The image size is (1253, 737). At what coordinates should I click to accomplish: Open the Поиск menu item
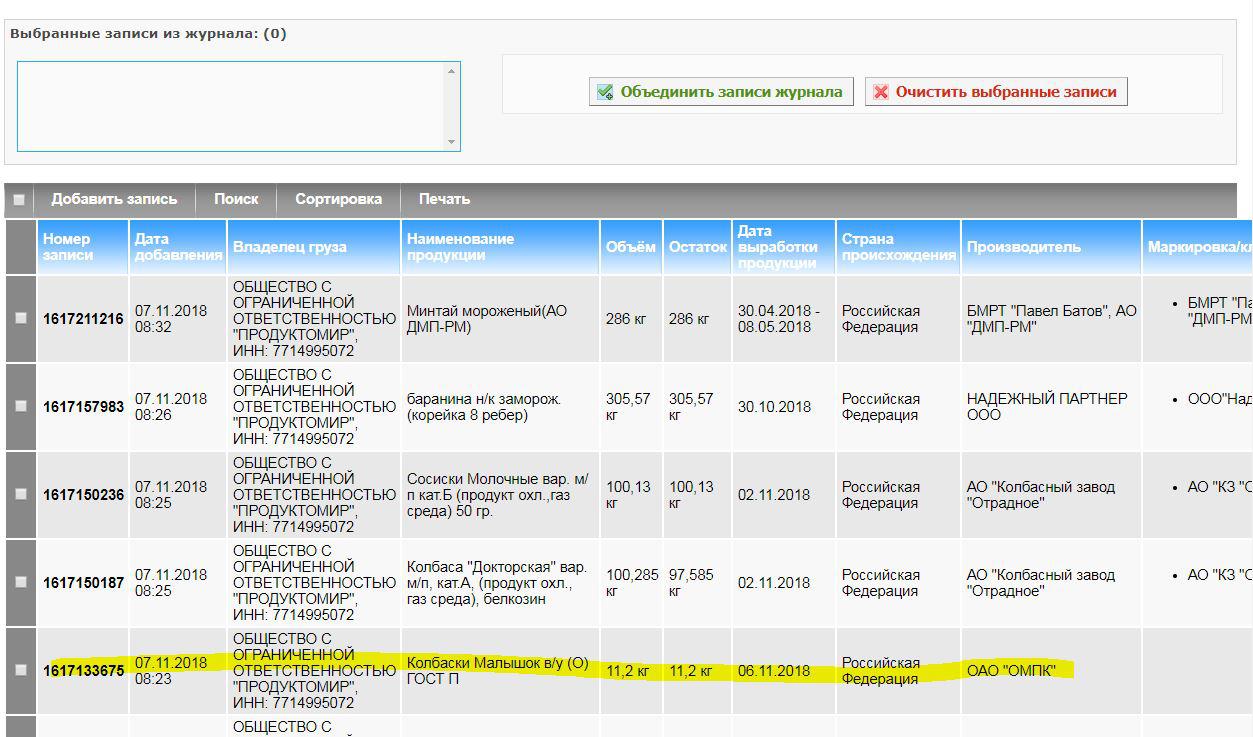click(236, 199)
